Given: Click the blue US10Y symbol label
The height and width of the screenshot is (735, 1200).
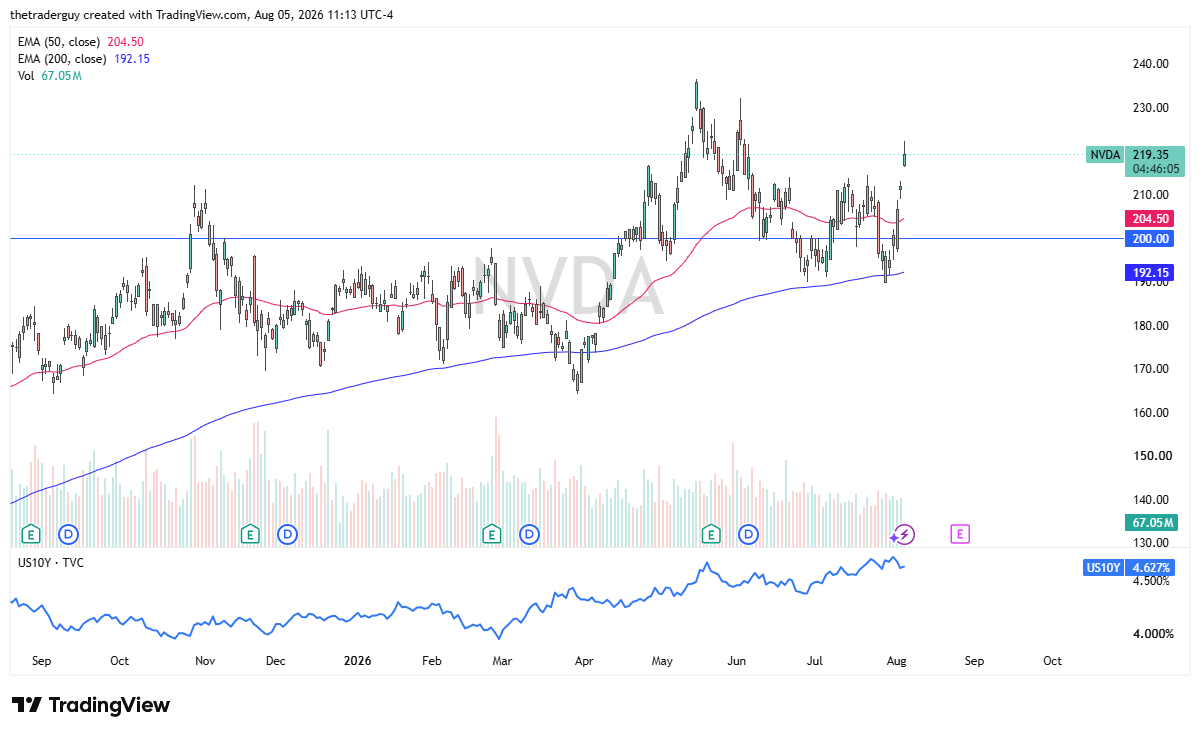Looking at the screenshot, I should (1104, 568).
